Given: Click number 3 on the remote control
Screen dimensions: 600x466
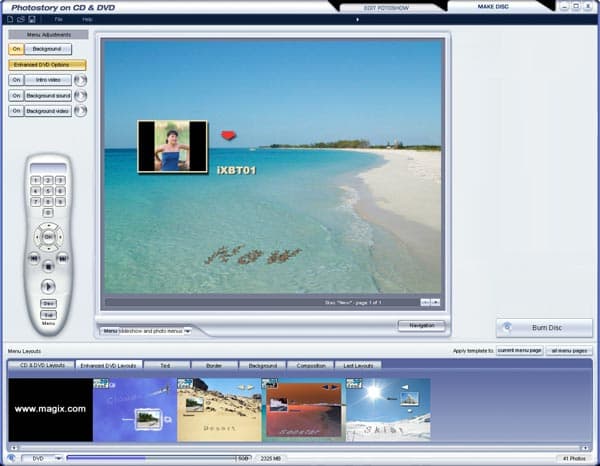Looking at the screenshot, I should [60, 180].
